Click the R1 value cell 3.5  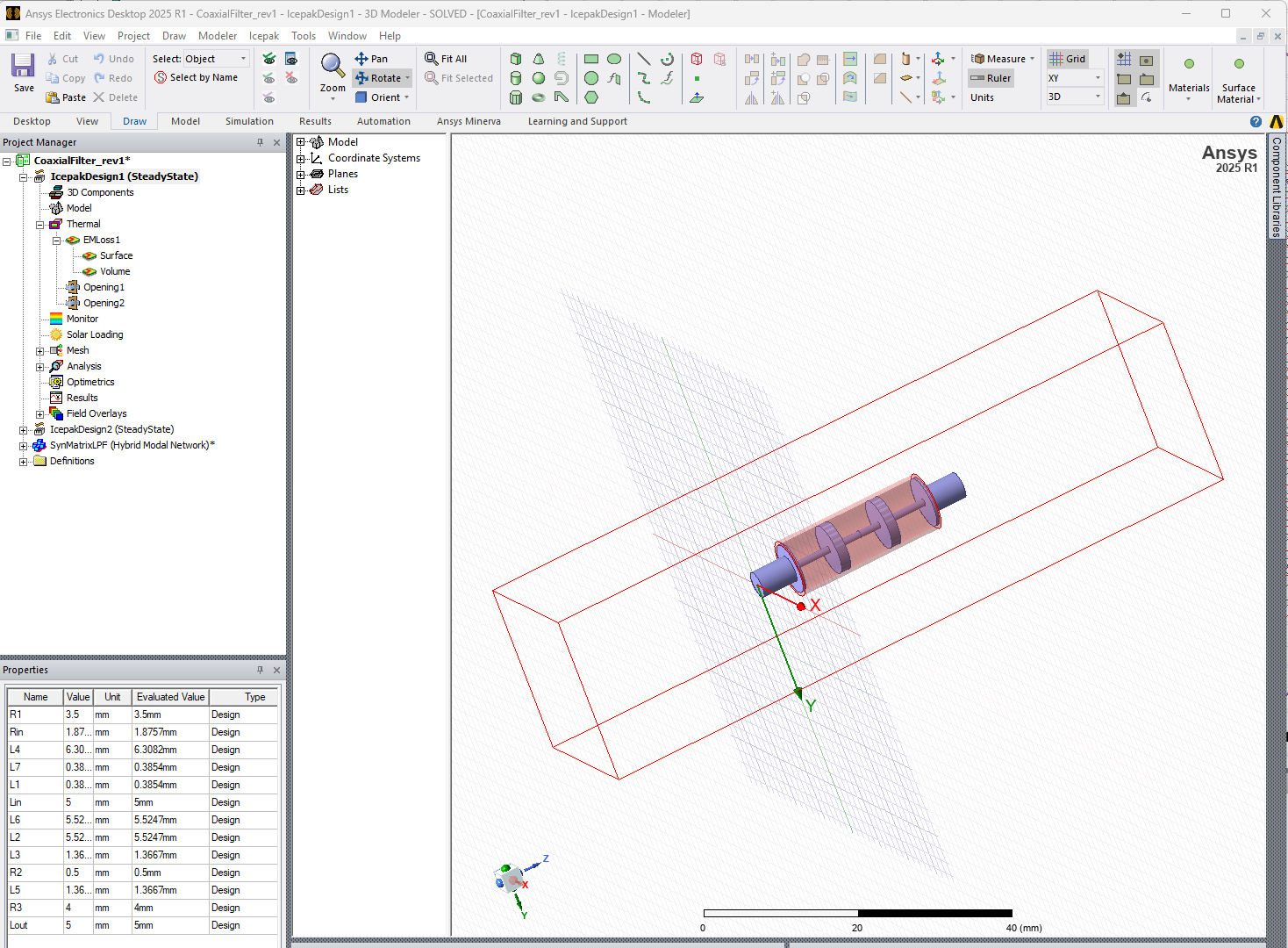tap(76, 715)
